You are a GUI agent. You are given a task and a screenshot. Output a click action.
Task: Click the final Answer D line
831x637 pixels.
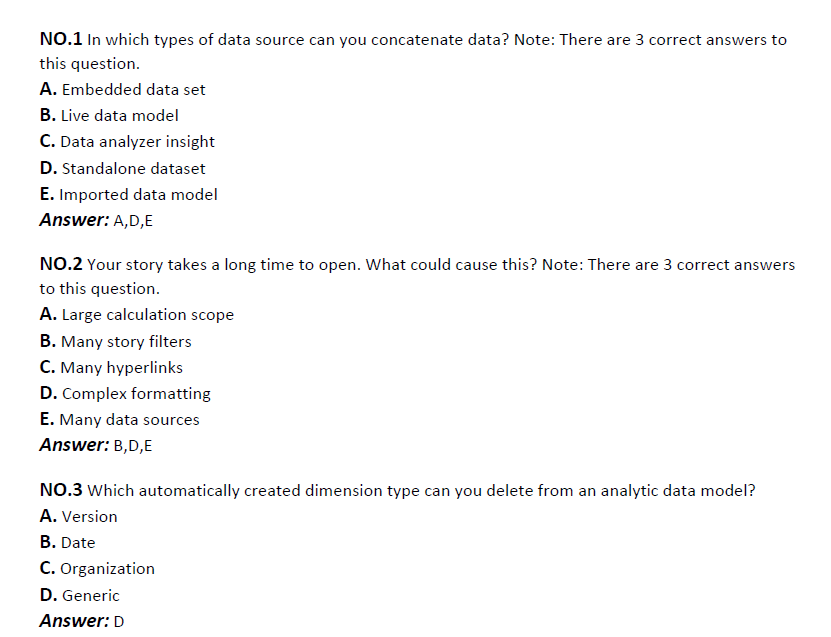pos(82,621)
